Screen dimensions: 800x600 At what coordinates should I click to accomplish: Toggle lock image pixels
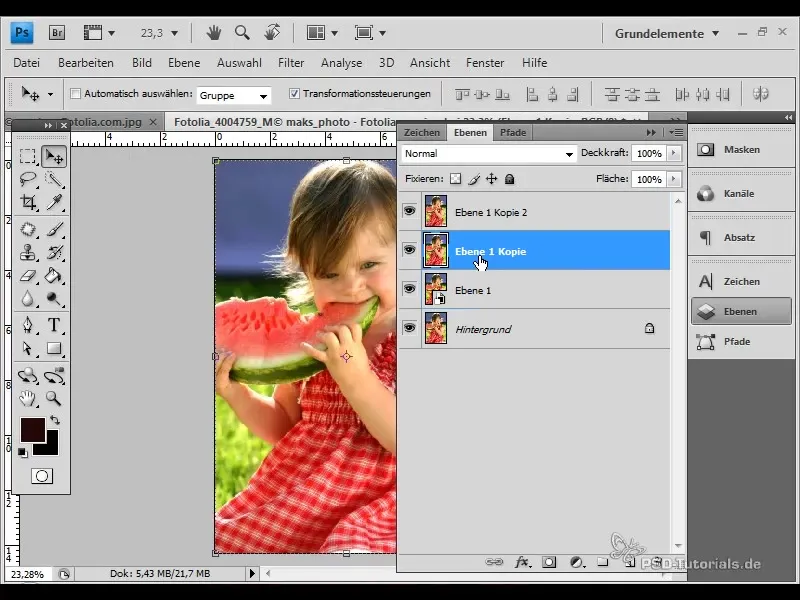(x=474, y=179)
